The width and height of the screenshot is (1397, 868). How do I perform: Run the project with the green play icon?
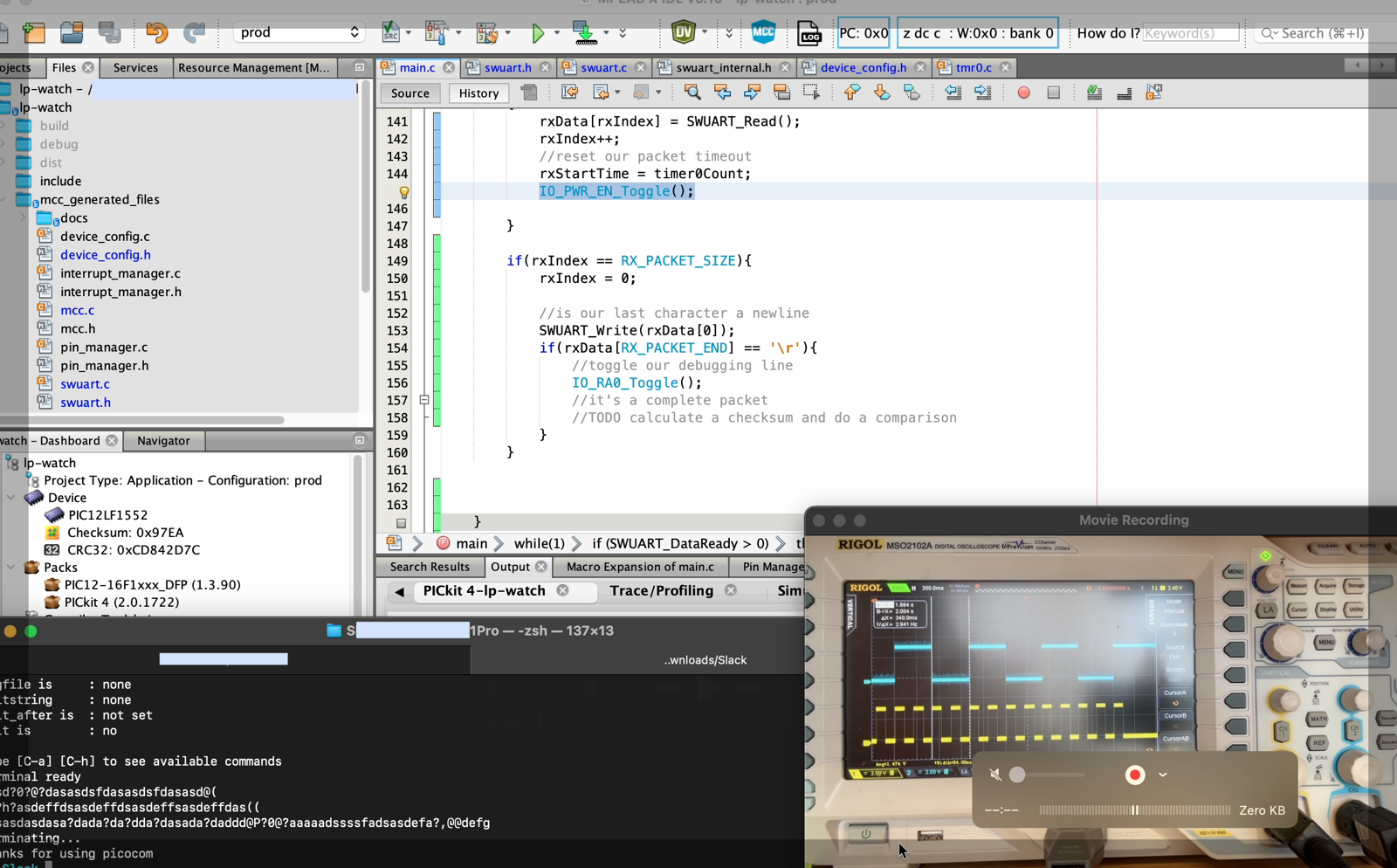538,33
